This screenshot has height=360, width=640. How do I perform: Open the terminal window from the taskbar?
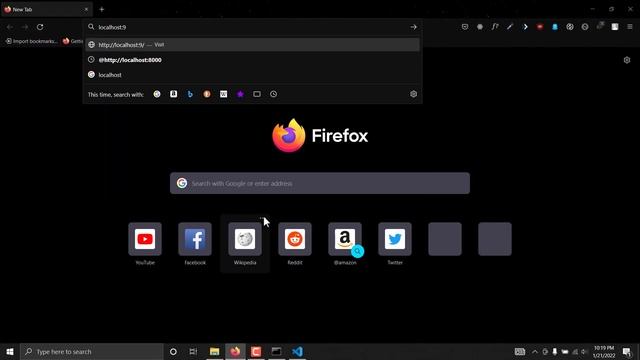pyautogui.click(x=276, y=351)
